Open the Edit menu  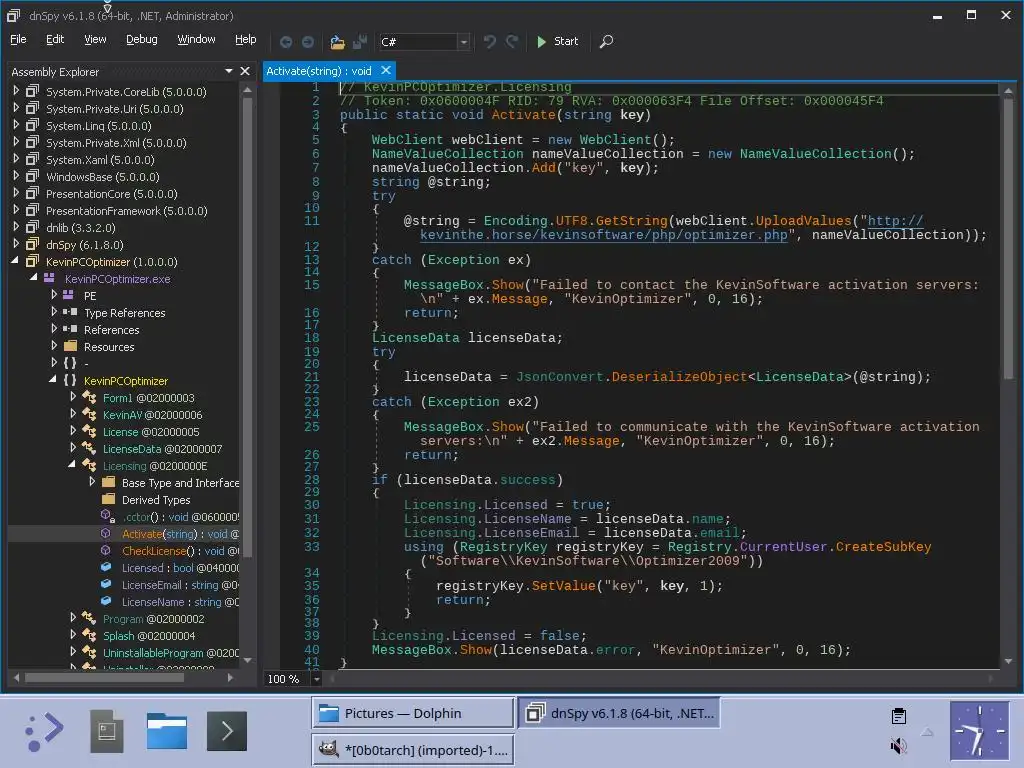coord(55,39)
